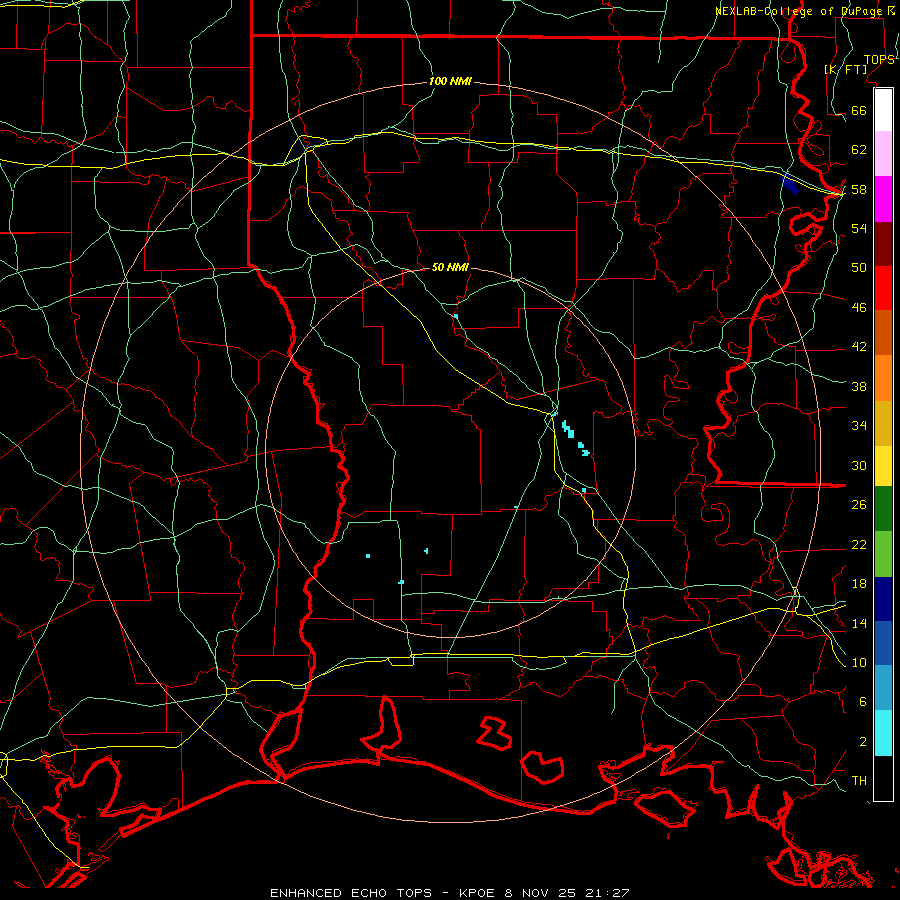Click the gold 34 kft legend swatch
Viewport: 900px width, 900px height.
click(883, 423)
